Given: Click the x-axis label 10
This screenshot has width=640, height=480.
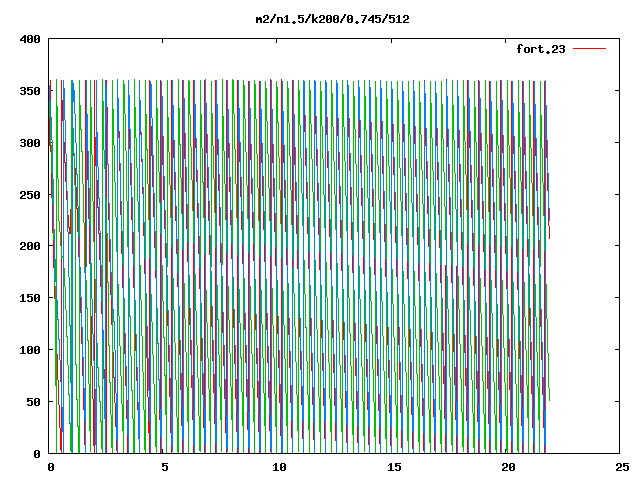Looking at the screenshot, I should [279, 467].
